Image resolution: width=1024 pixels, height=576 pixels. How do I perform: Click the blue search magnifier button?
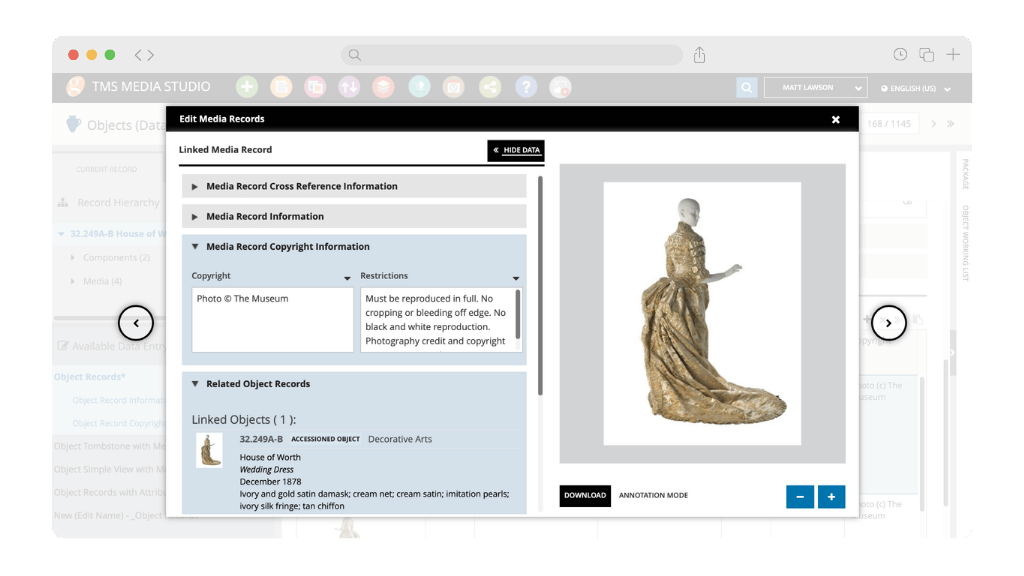746,88
